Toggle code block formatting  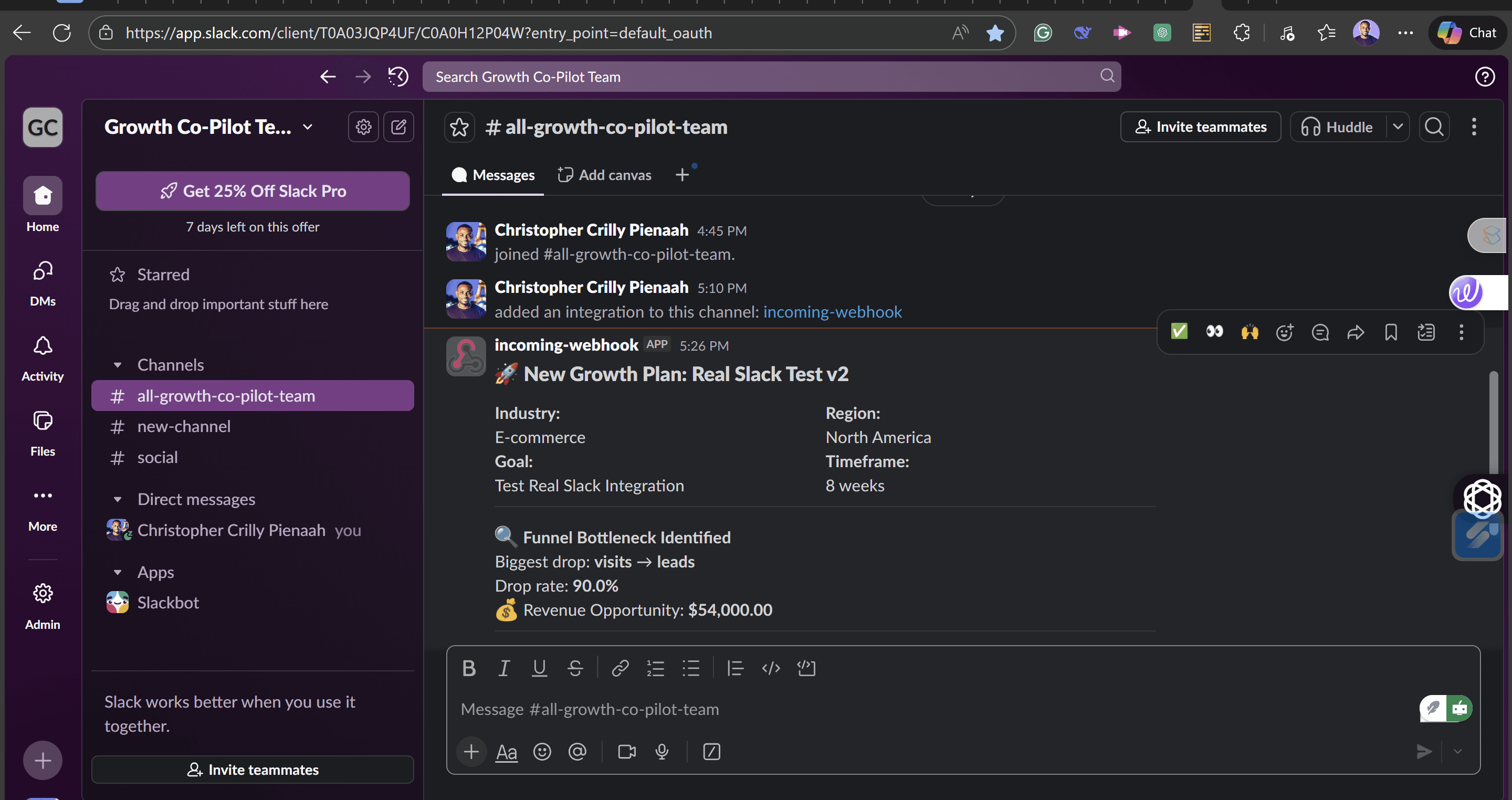pyautogui.click(x=806, y=668)
